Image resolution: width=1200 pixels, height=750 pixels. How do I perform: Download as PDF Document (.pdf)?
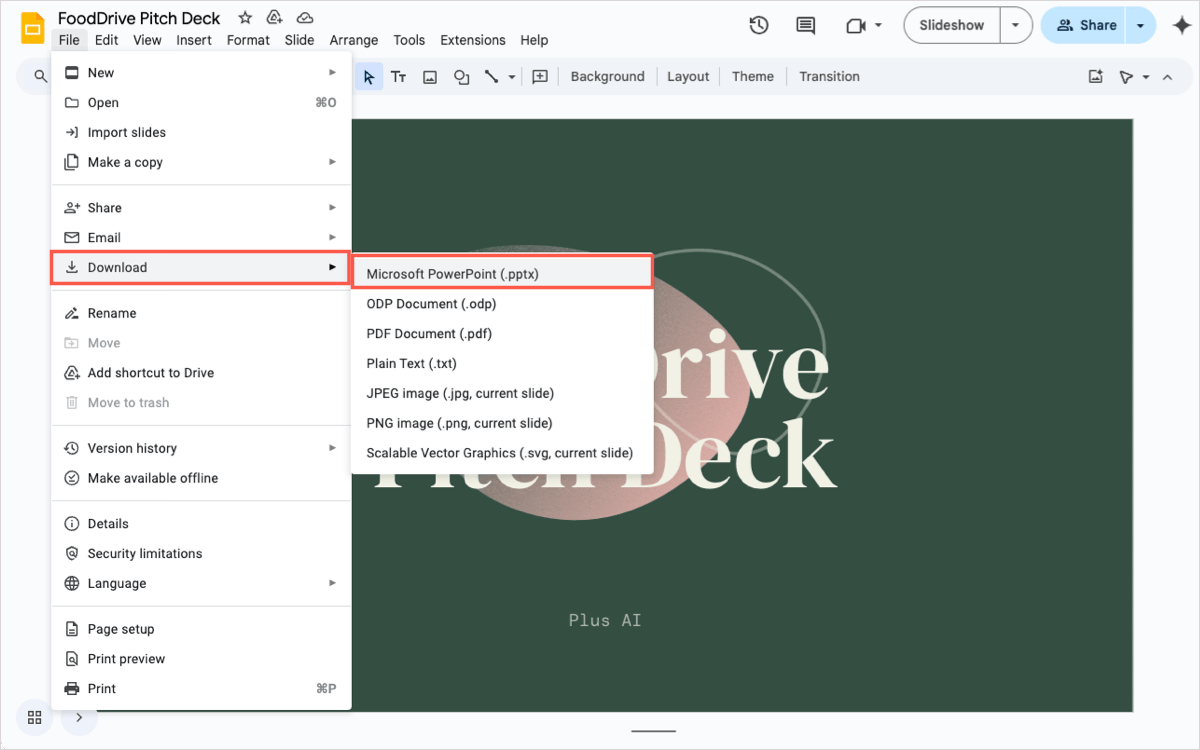coord(502,334)
